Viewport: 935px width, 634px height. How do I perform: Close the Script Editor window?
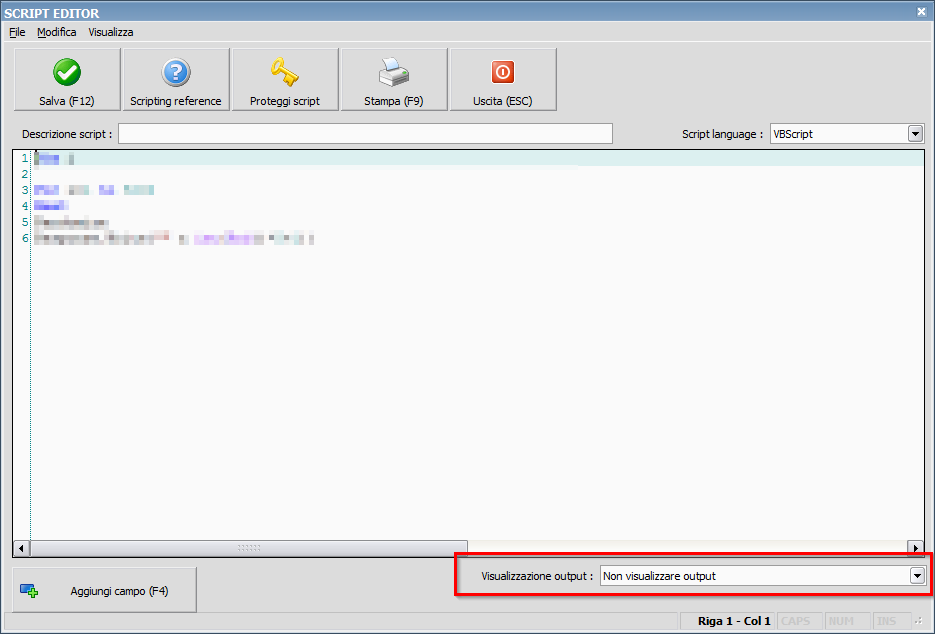tap(921, 12)
